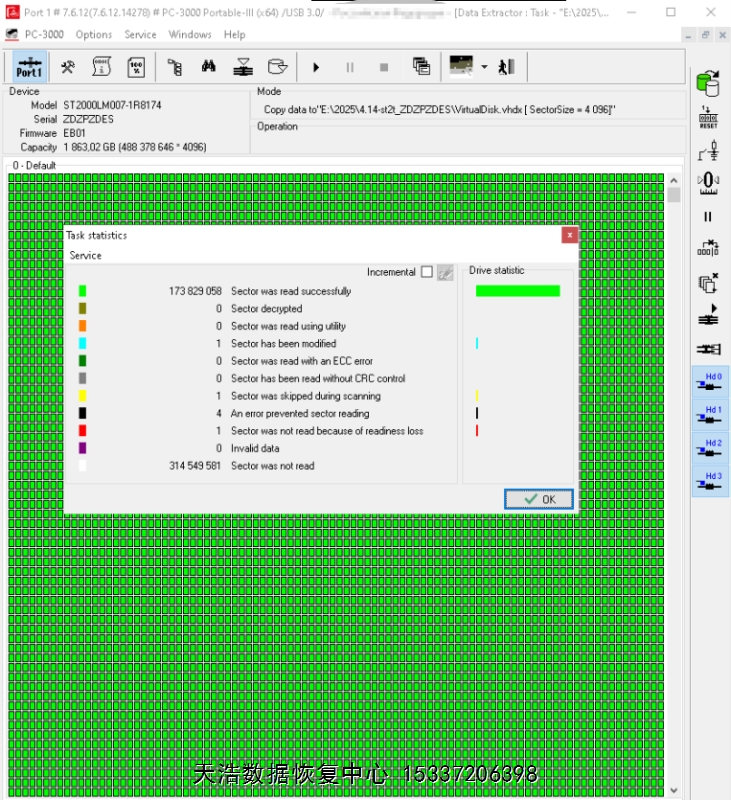
Task: Expand the dropdown arrow beside the board image icon
Action: 484,67
